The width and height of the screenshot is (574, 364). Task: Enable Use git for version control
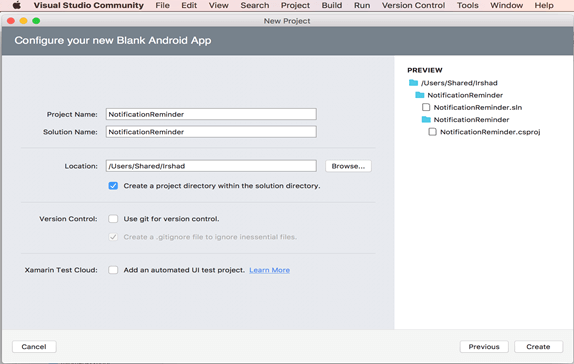pos(113,219)
